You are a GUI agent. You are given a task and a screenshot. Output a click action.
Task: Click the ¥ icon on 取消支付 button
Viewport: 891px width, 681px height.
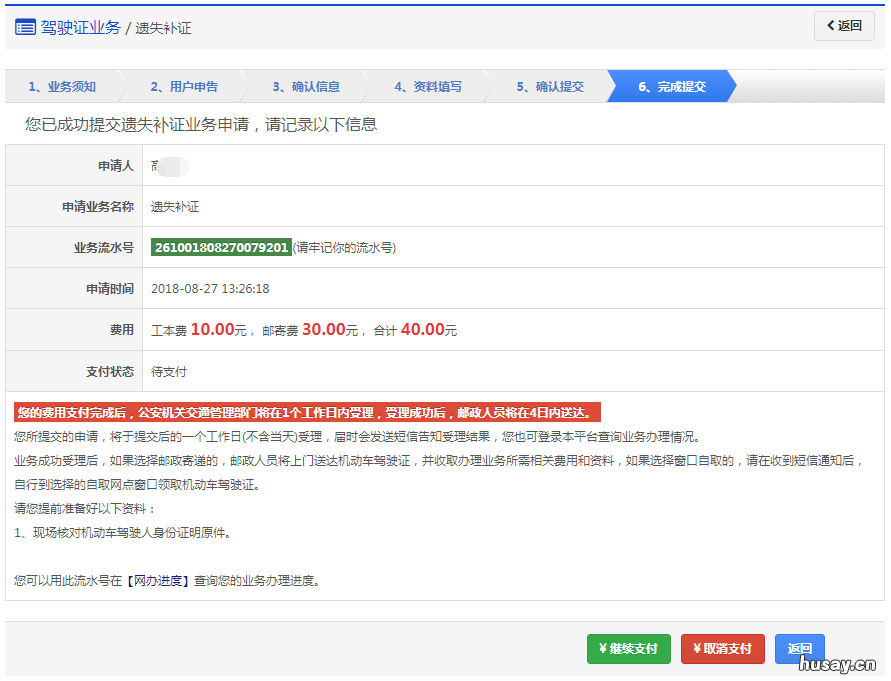point(696,648)
